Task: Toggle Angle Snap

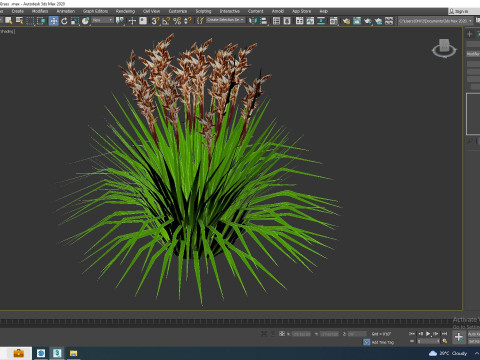Action: click(x=166, y=21)
